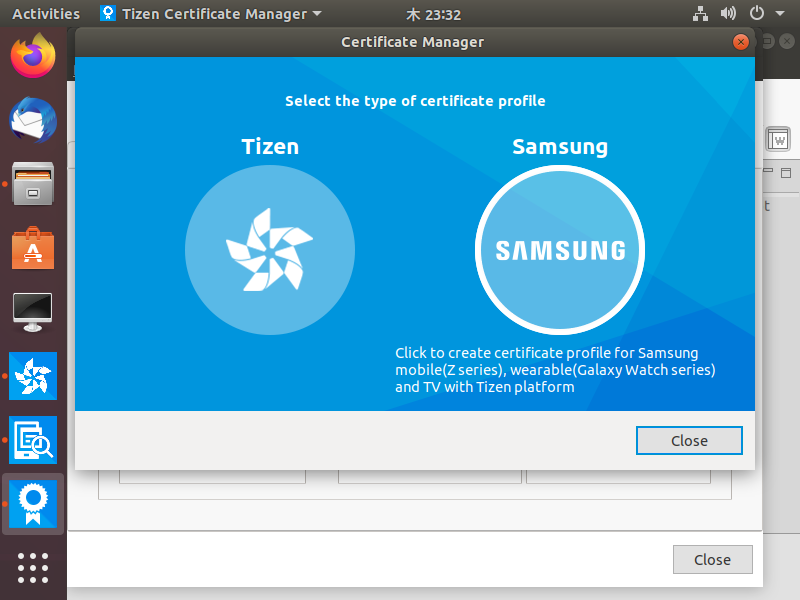The height and width of the screenshot is (600, 800).
Task: Click Certificate Manager ribbon icon in dock
Action: click(x=33, y=504)
